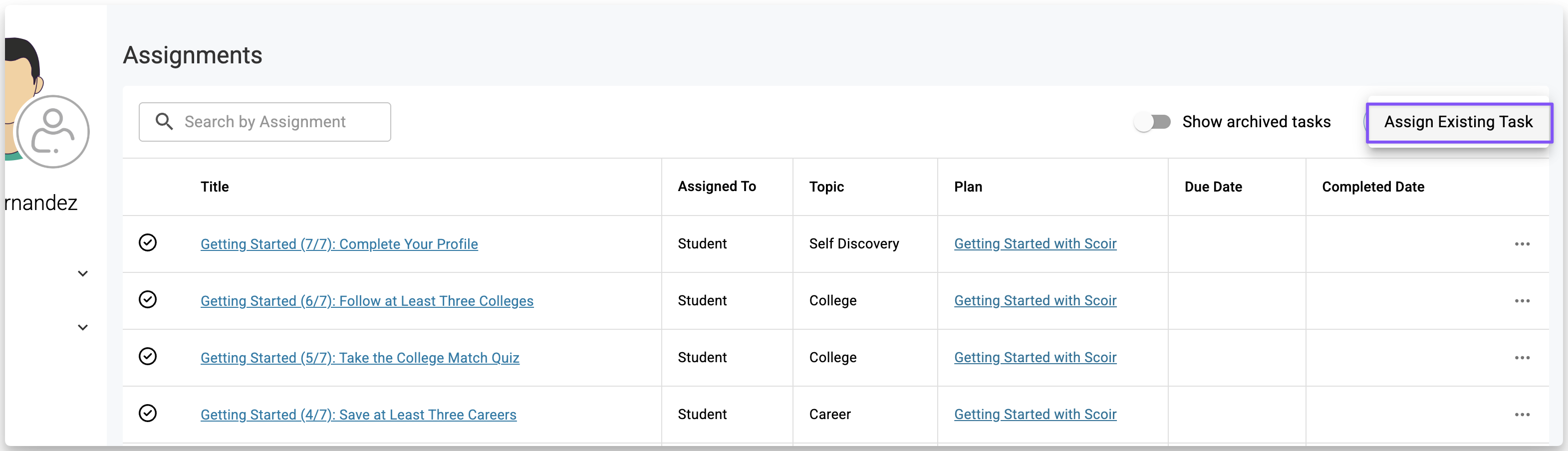The height and width of the screenshot is (451, 1568).
Task: Click the profile avatar person icon
Action: point(53,132)
